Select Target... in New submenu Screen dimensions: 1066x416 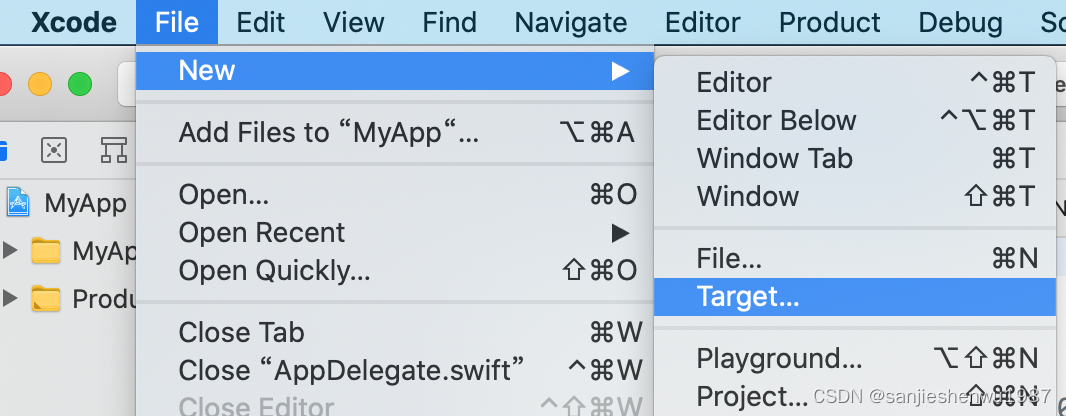(x=855, y=296)
